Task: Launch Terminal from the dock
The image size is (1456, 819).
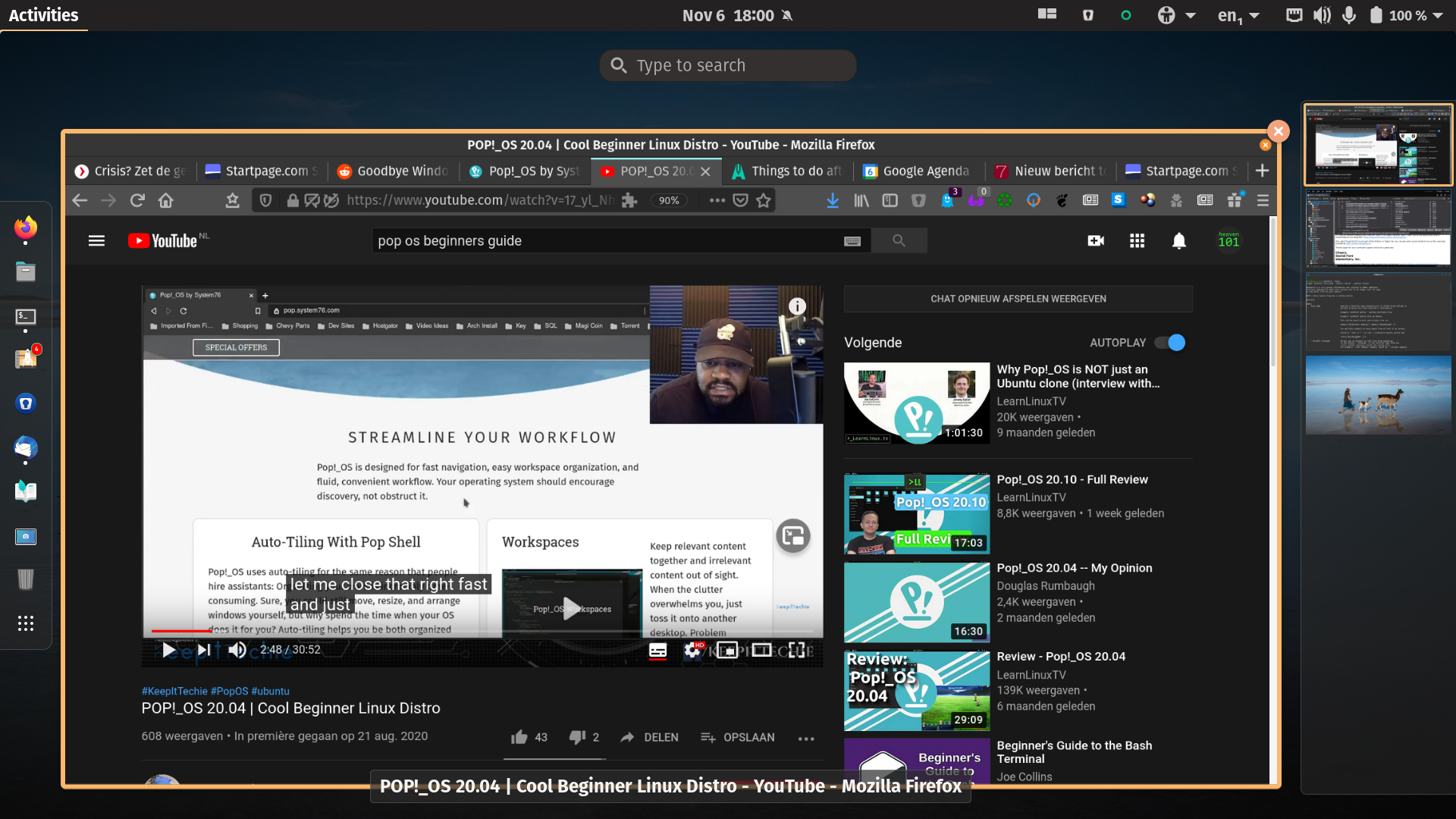Action: pyautogui.click(x=26, y=316)
